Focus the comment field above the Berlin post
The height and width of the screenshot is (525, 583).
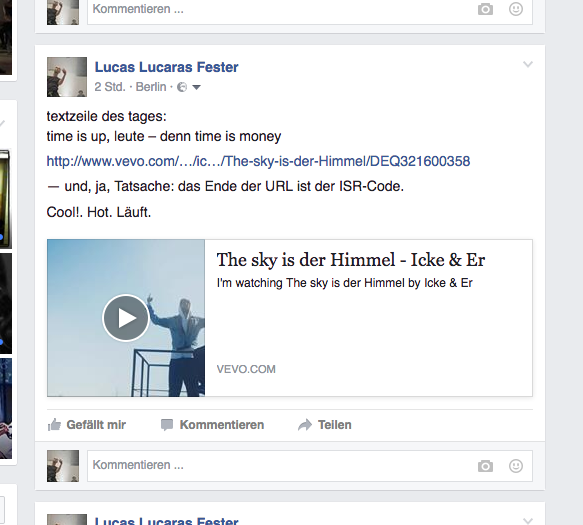(x=310, y=12)
